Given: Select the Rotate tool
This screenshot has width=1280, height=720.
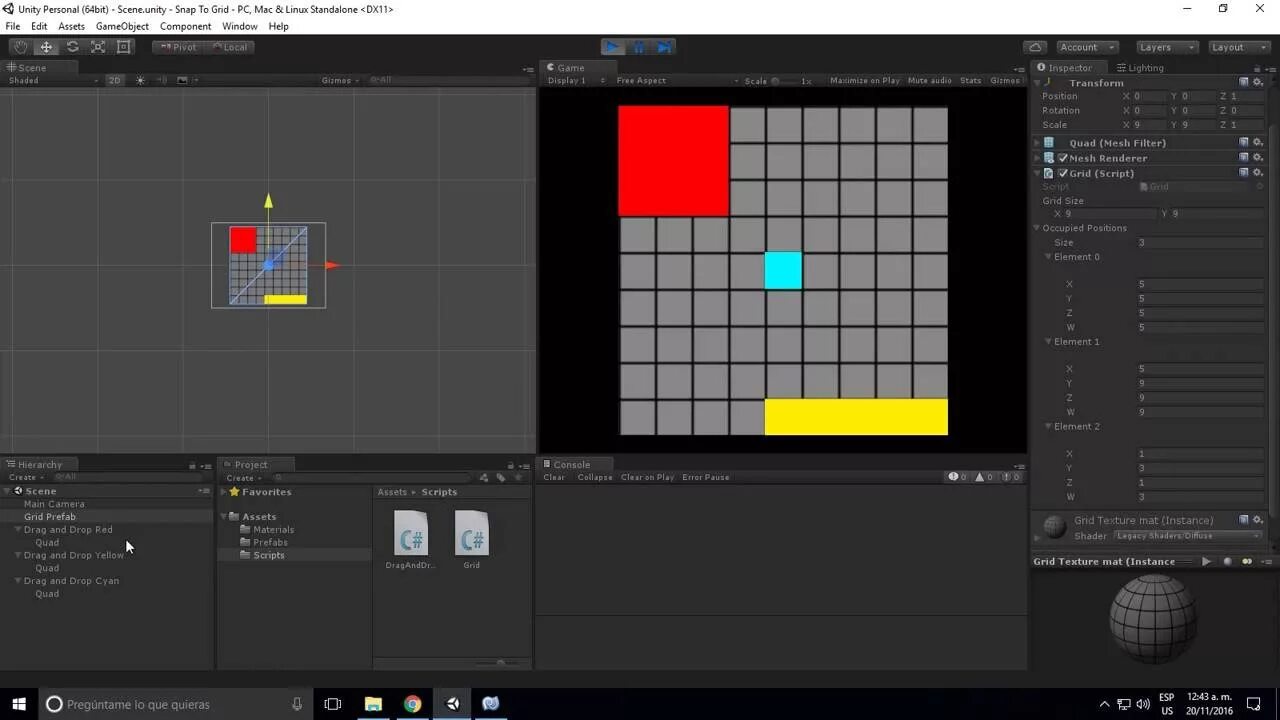Looking at the screenshot, I should pyautogui.click(x=71, y=47).
